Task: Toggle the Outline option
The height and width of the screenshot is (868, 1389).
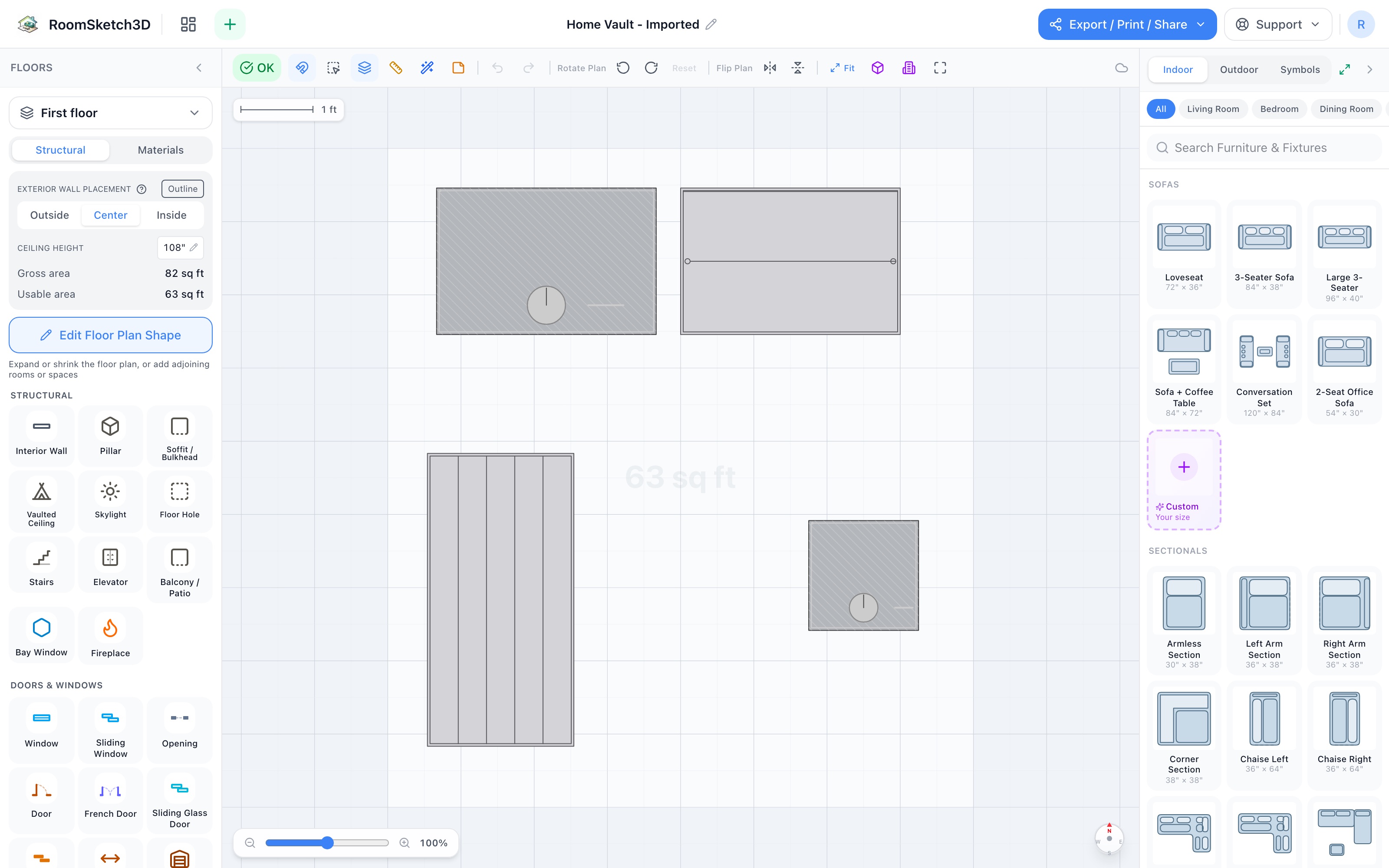Action: point(182,189)
